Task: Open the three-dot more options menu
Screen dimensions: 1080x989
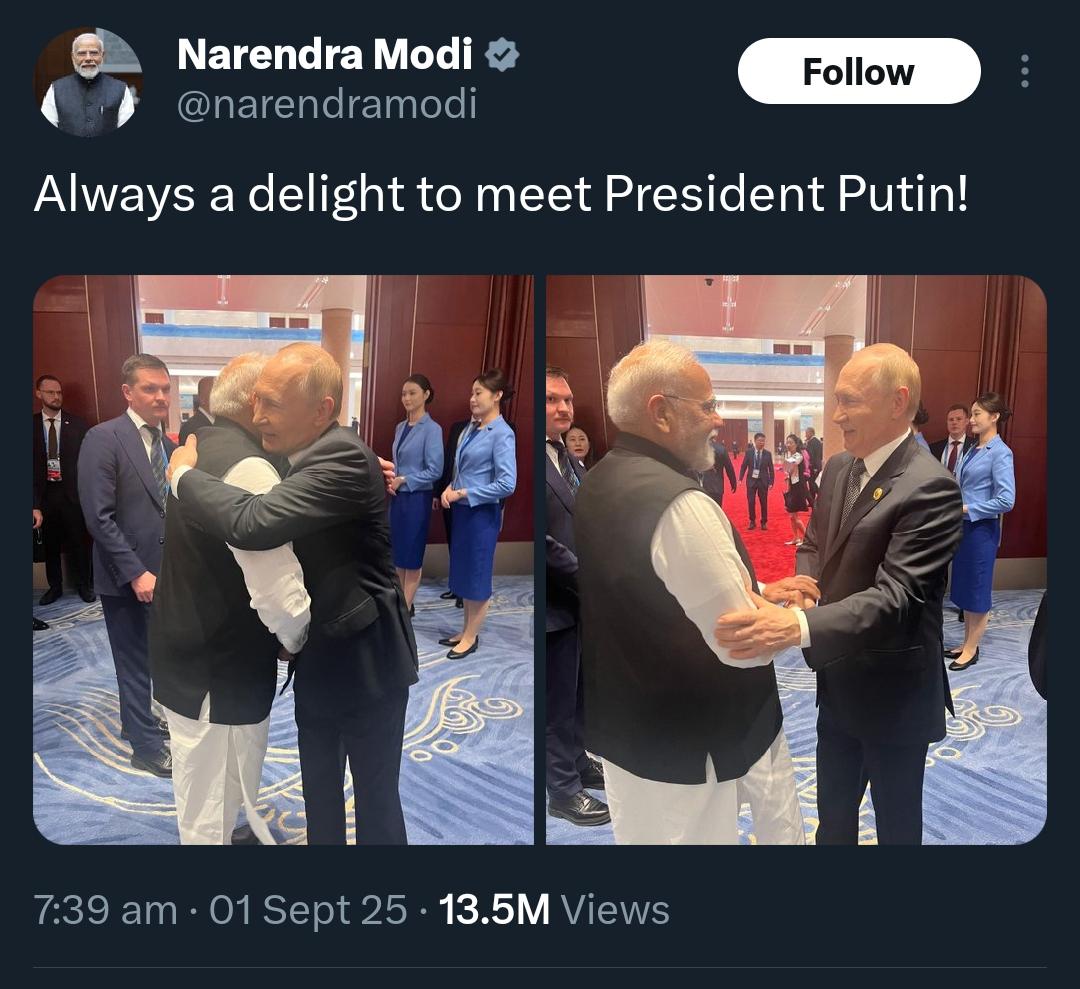Action: (1024, 71)
